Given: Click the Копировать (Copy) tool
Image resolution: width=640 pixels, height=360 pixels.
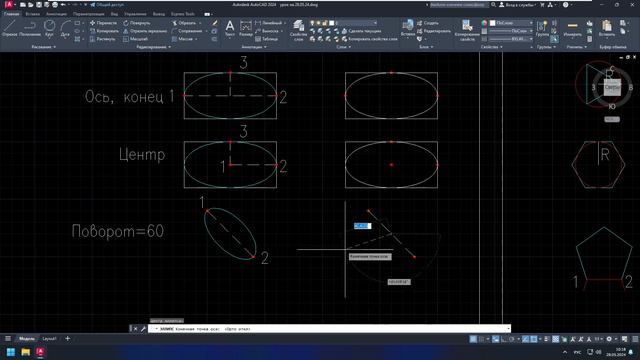Looking at the screenshot, I should 104,31.
